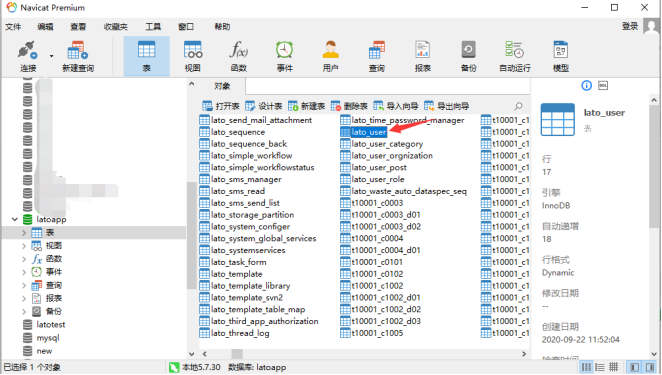Toggle the left navigation pane
This screenshot has height=375, width=662.
click(635, 367)
